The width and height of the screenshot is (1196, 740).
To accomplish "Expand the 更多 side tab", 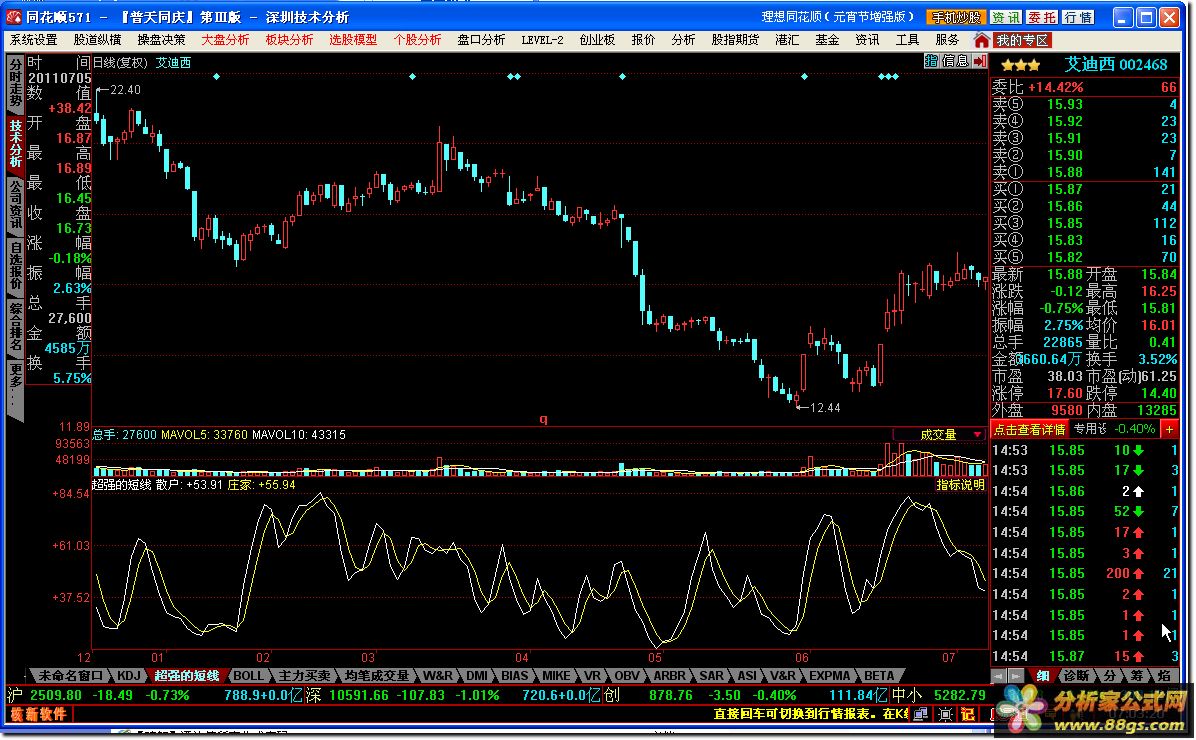I will tap(15, 389).
